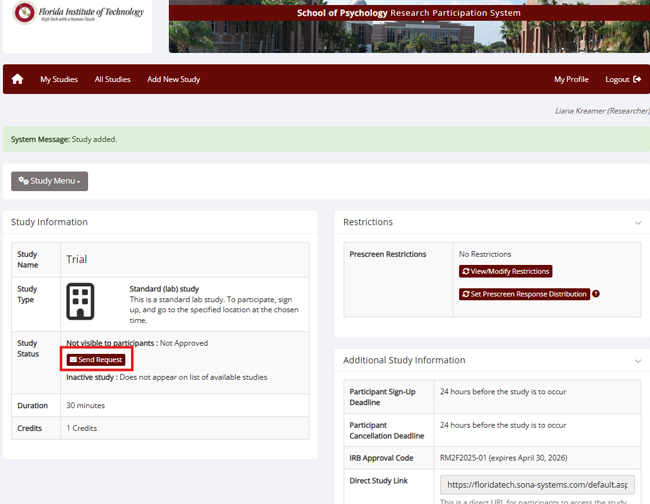Click View/Modify Restrictions button

click(505, 271)
